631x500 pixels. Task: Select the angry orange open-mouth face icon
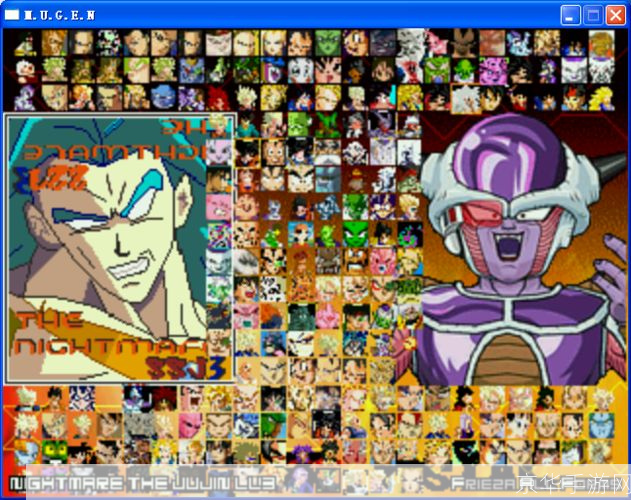point(355,262)
